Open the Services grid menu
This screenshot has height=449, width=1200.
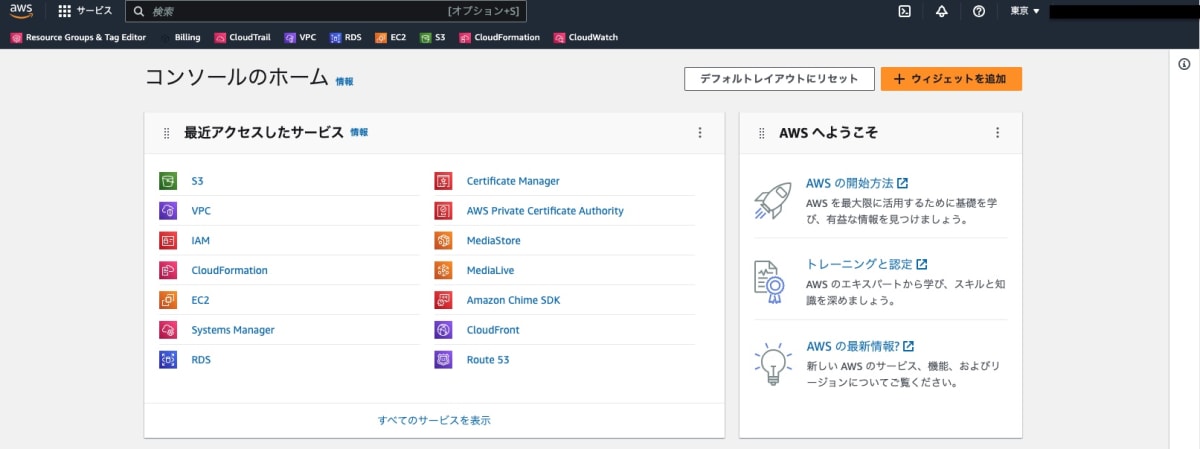coord(85,11)
